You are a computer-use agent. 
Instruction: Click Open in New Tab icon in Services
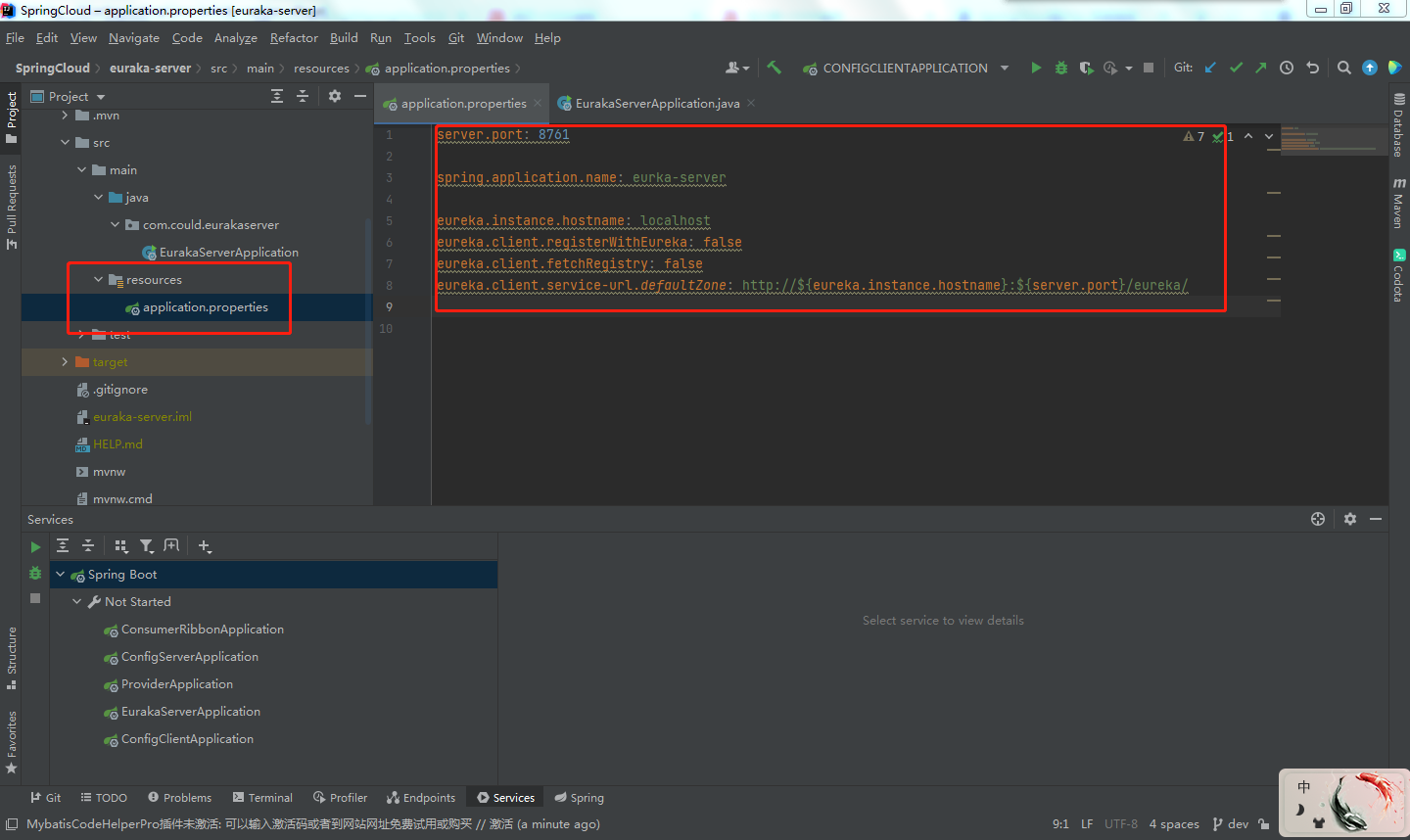pyautogui.click(x=171, y=546)
